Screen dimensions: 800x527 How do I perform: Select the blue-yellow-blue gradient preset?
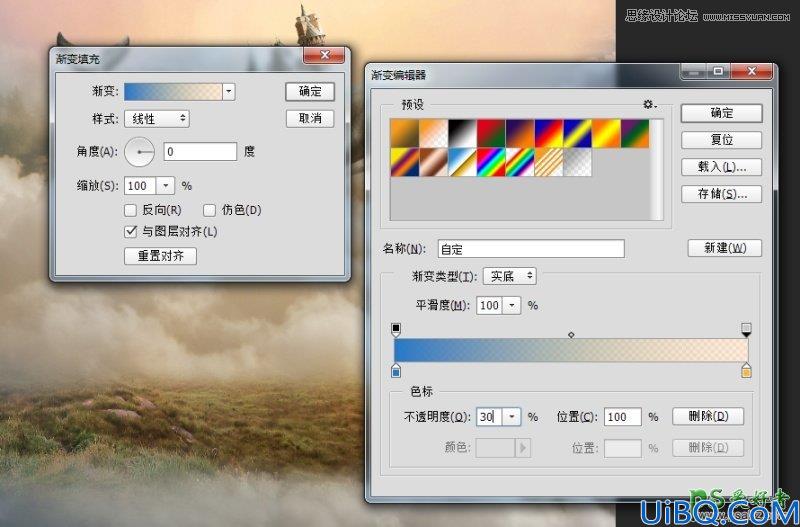578,134
